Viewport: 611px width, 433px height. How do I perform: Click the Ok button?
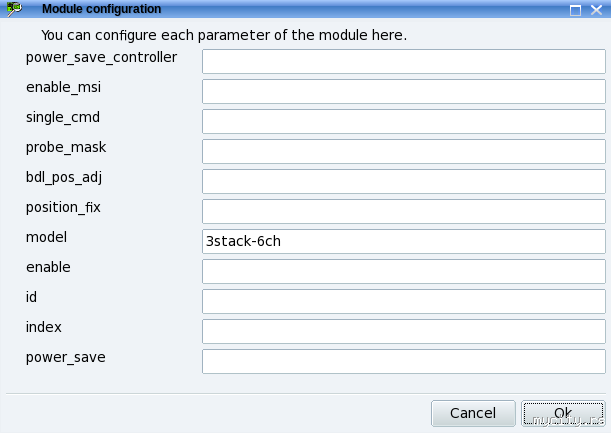[562, 413]
